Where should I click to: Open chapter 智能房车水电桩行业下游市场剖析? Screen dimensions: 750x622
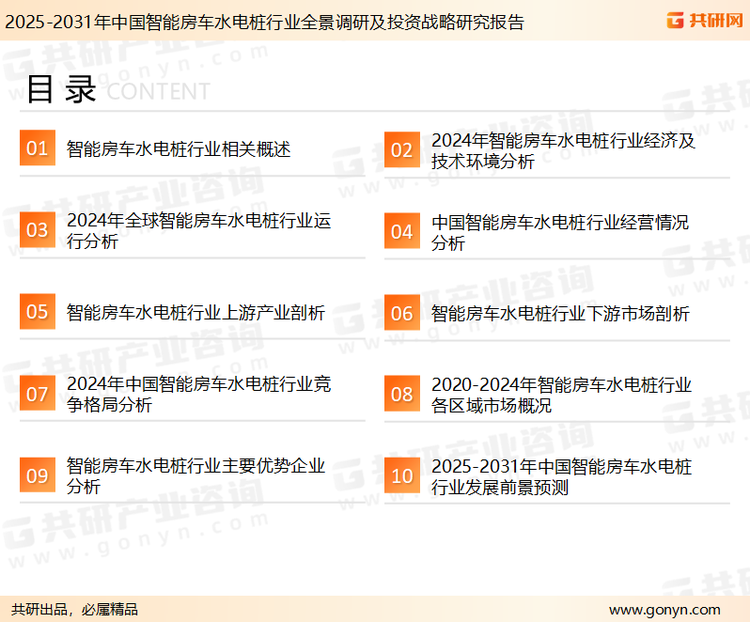click(560, 314)
